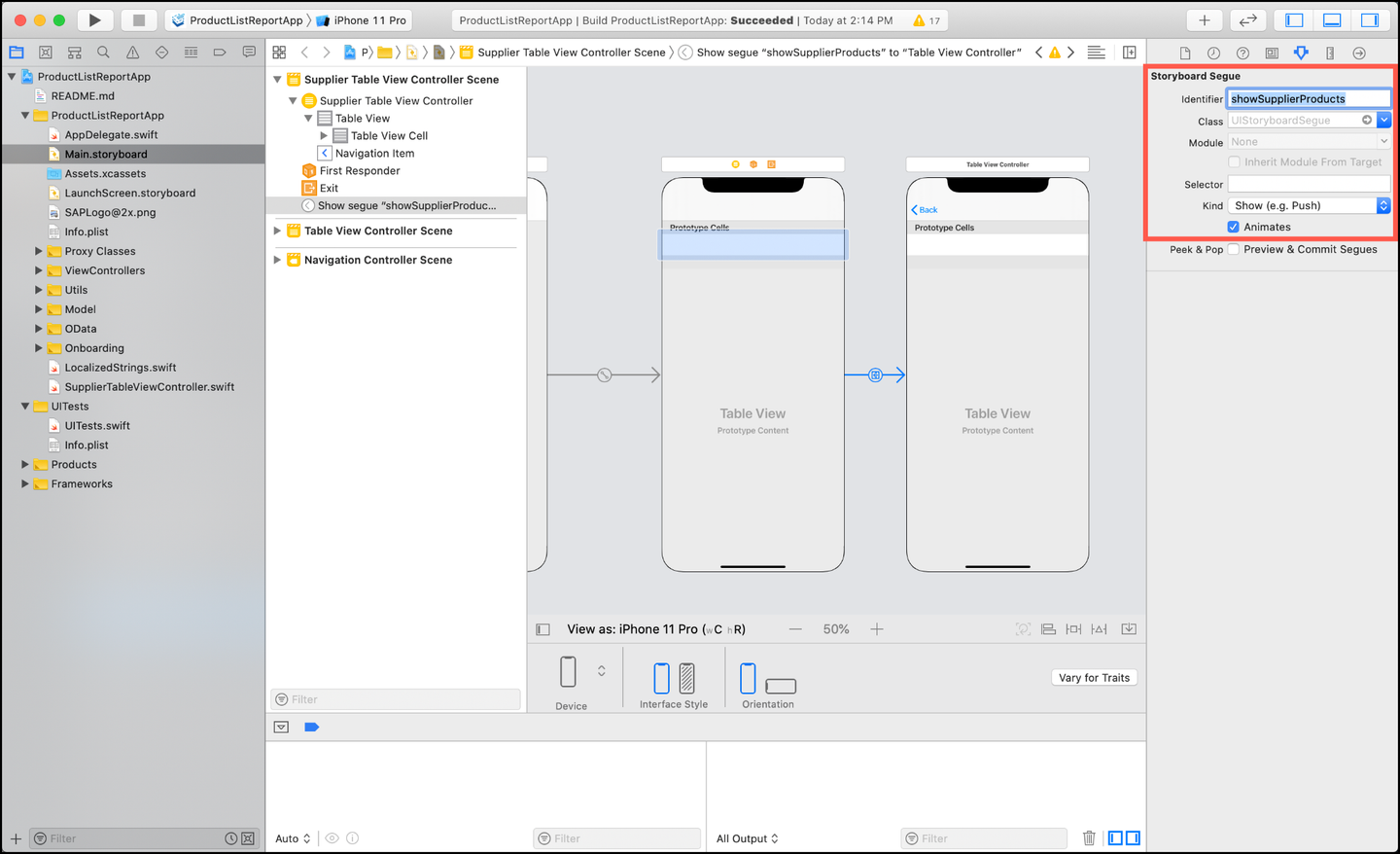Open the Library with the plus button
1400x854 pixels.
tap(1204, 19)
